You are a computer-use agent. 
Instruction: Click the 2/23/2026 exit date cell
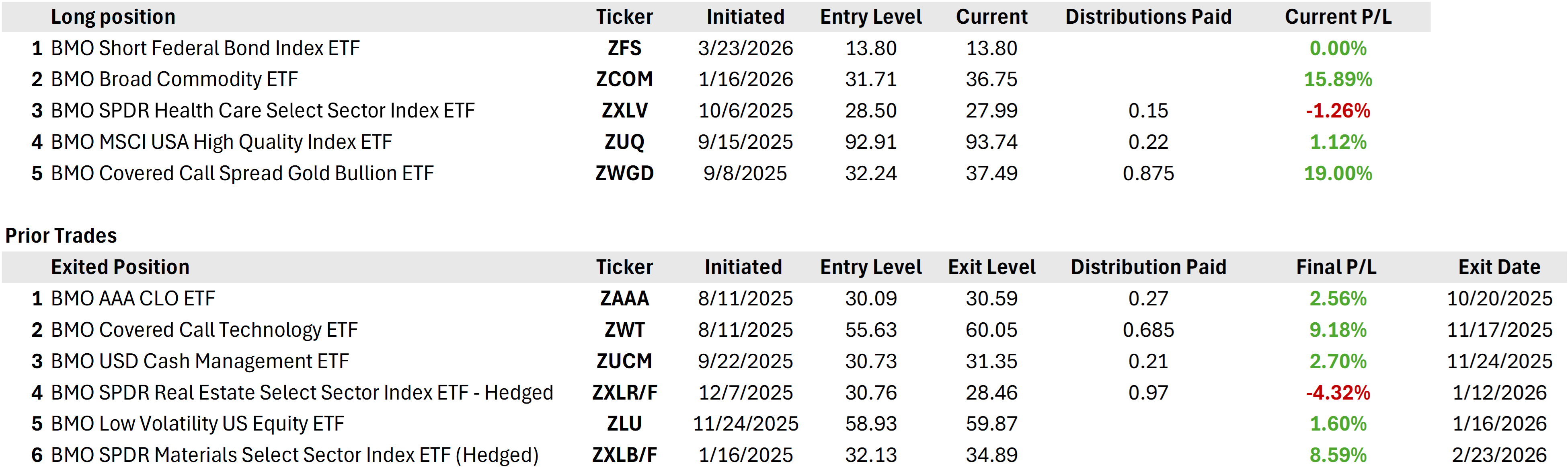1498,455
